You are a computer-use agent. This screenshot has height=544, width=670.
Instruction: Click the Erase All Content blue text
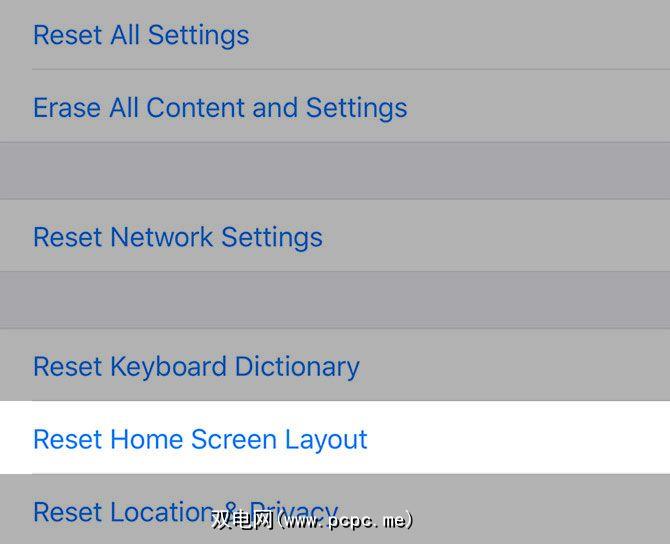220,107
